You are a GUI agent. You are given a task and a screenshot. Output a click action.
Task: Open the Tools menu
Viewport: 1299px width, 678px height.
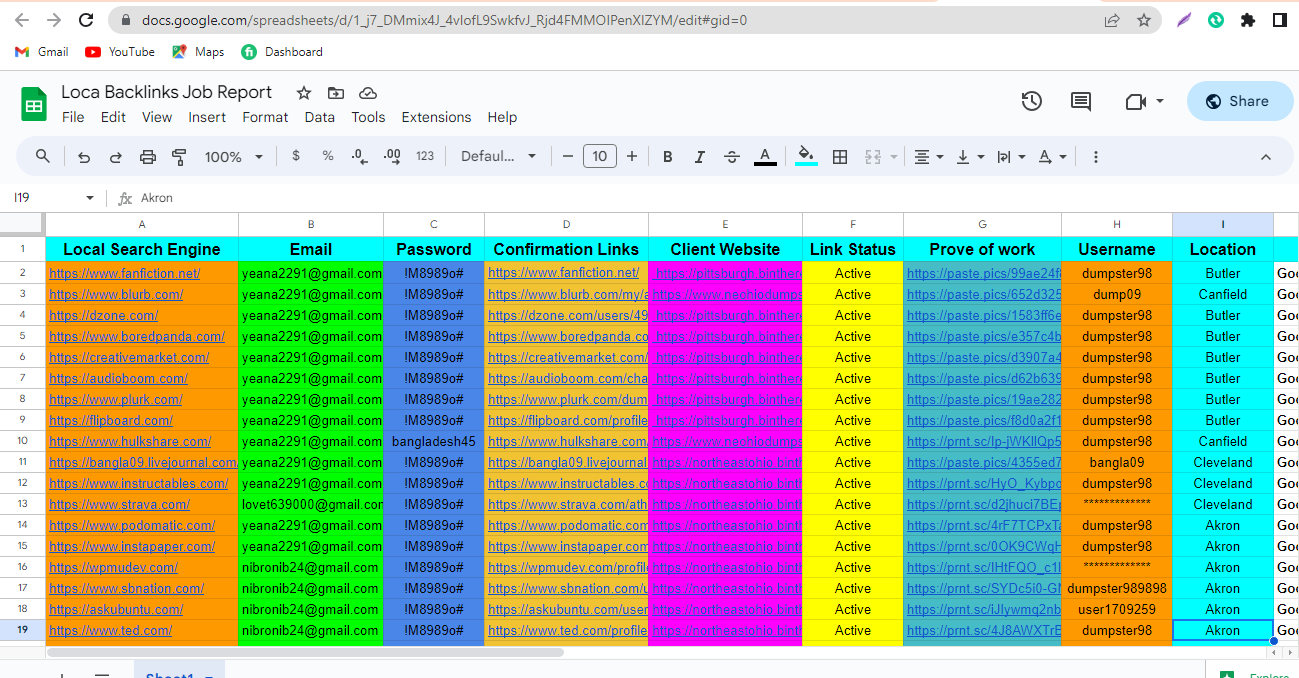point(368,117)
